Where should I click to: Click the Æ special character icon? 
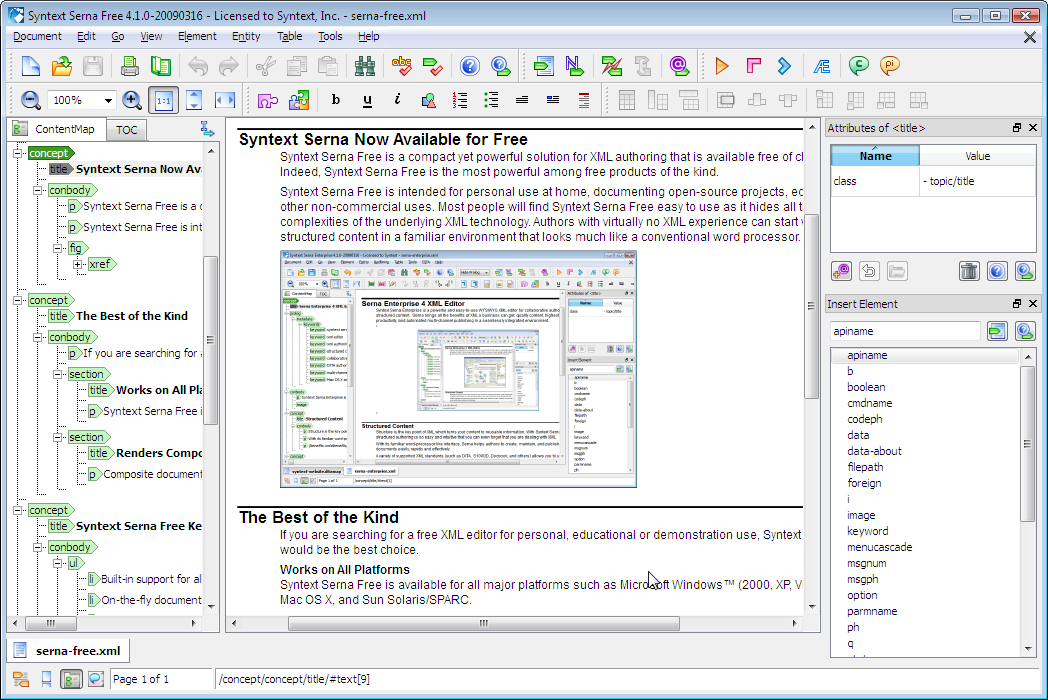pos(822,67)
